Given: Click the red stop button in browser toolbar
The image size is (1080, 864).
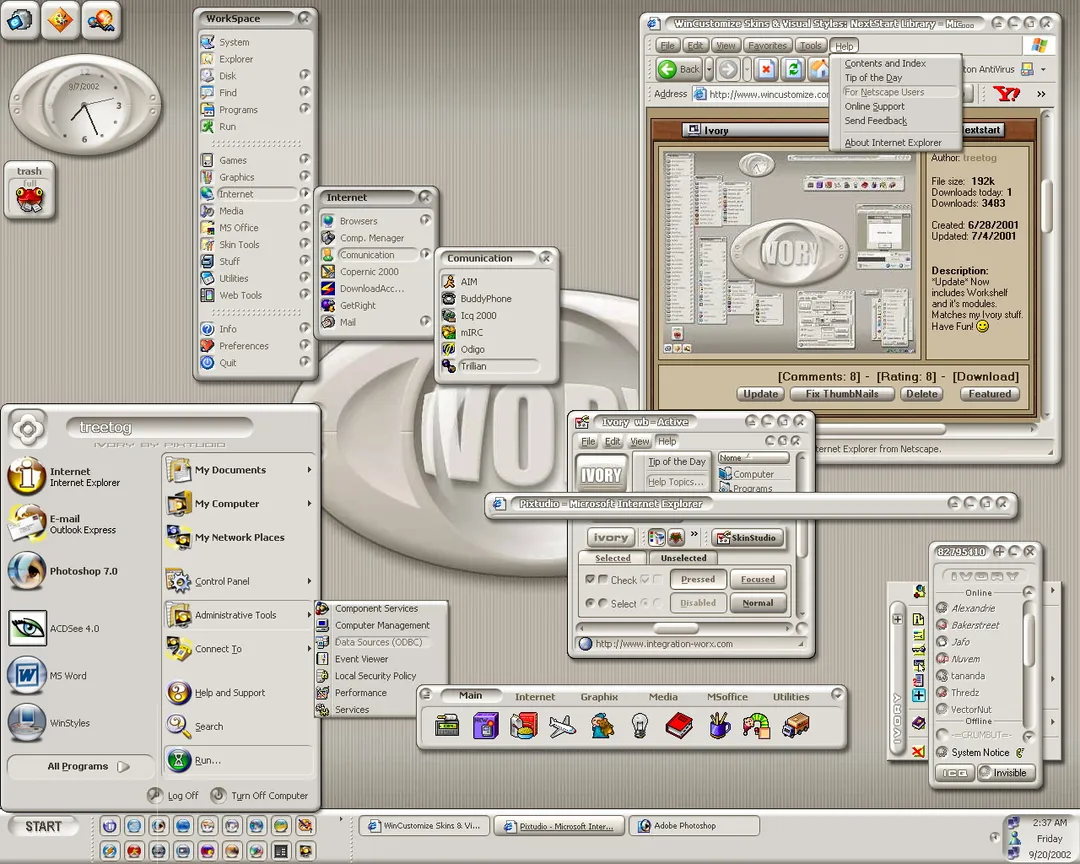Looking at the screenshot, I should pyautogui.click(x=765, y=69).
